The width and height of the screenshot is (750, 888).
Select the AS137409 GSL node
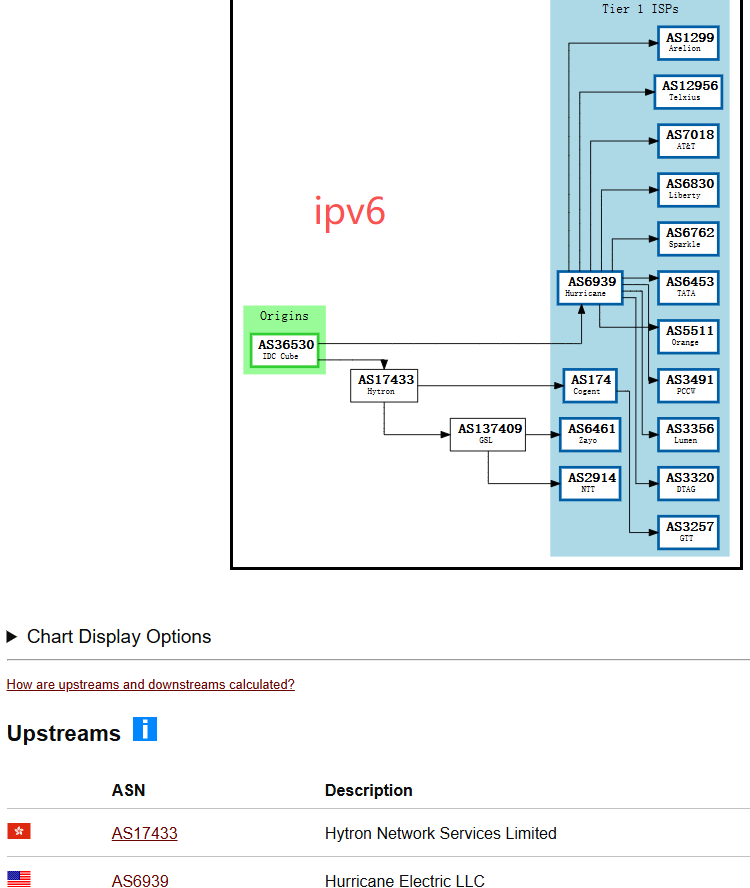click(488, 434)
